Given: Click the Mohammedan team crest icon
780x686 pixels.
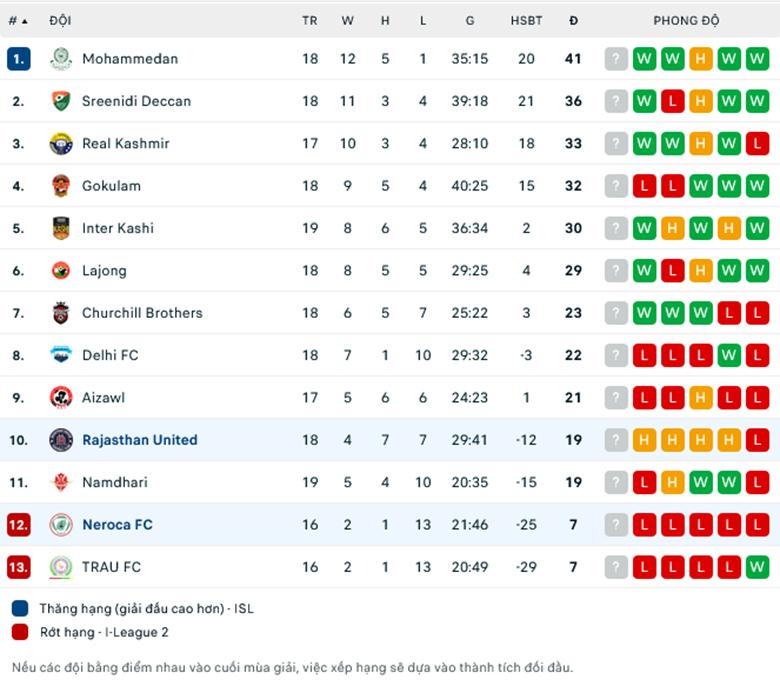Looking at the screenshot, I should coord(61,59).
